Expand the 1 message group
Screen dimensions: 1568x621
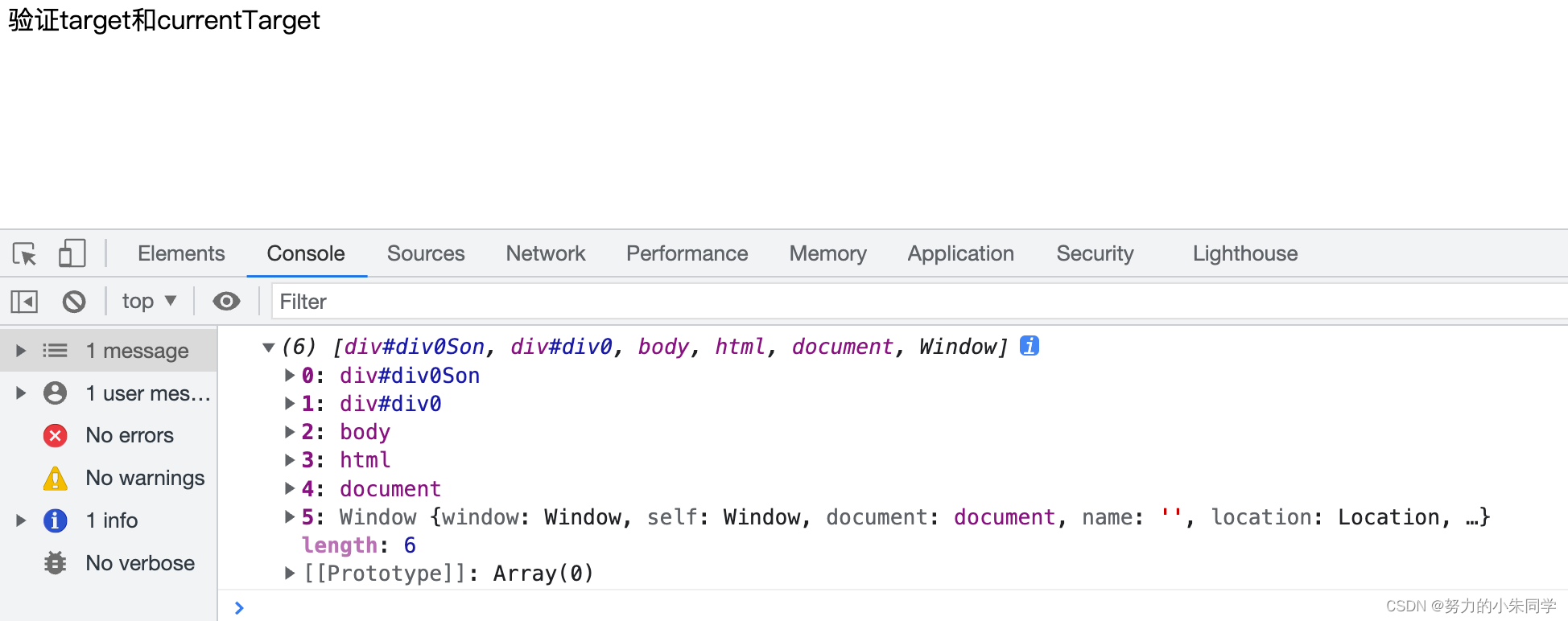coord(21,351)
